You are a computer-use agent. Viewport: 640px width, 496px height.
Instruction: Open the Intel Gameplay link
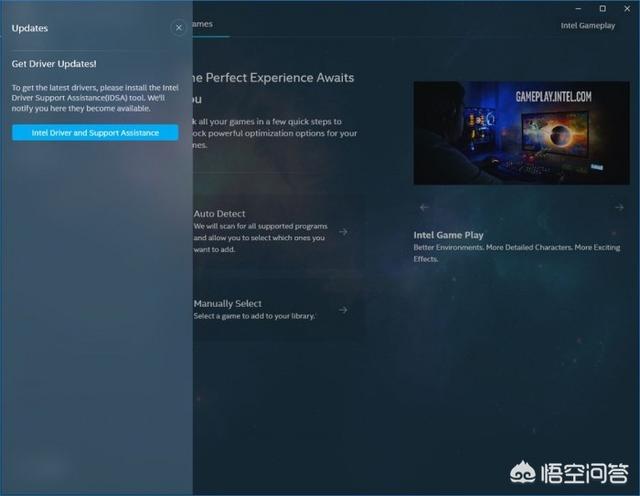(x=587, y=26)
